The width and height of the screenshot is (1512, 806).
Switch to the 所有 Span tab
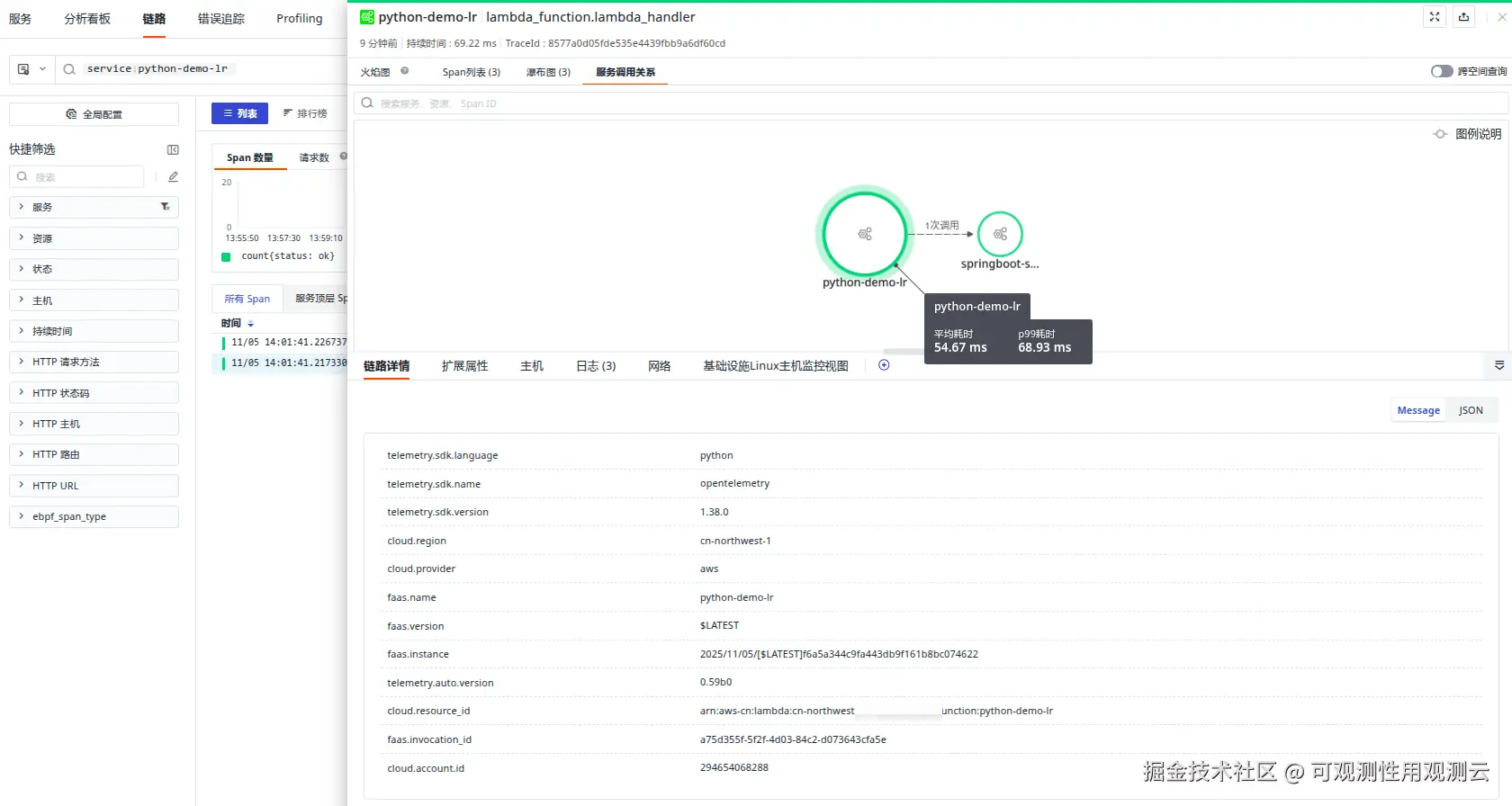[x=247, y=299]
